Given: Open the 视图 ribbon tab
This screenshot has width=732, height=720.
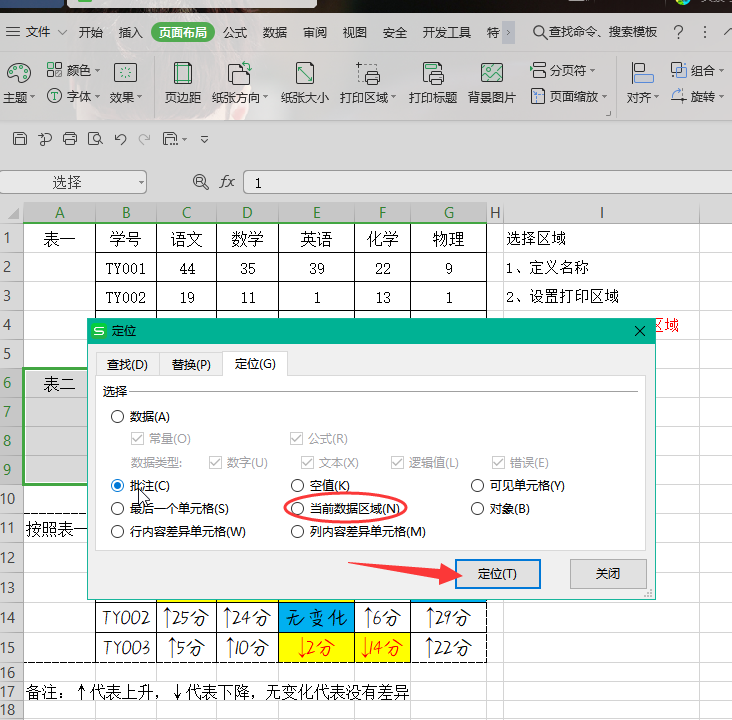Looking at the screenshot, I should pyautogui.click(x=354, y=32).
